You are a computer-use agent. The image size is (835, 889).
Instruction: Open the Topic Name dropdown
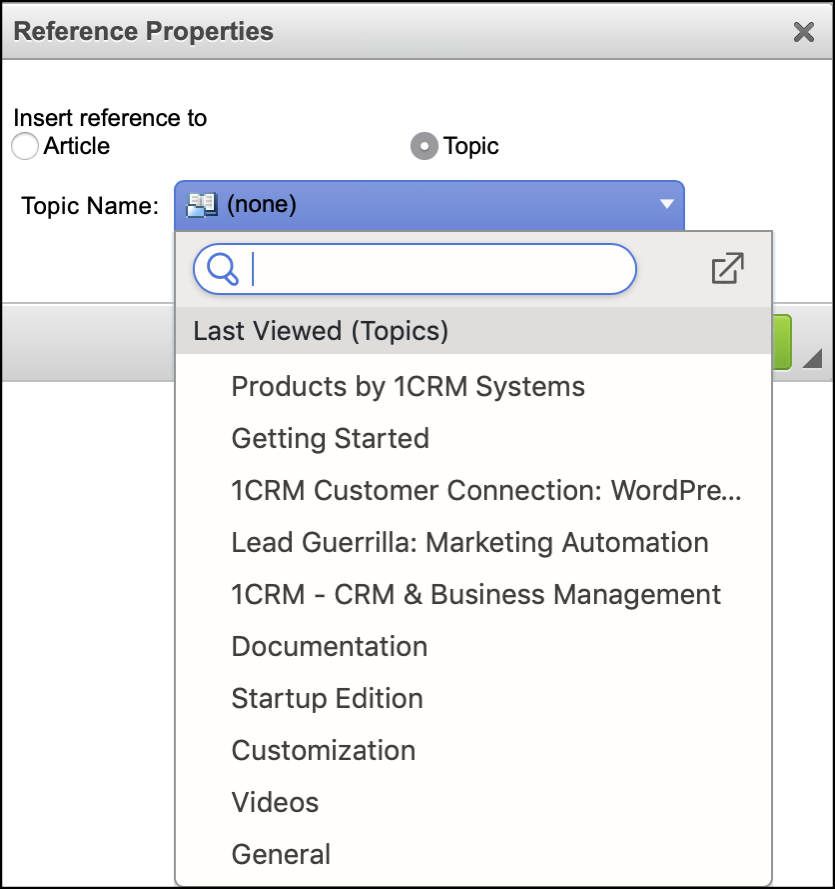[x=429, y=205]
